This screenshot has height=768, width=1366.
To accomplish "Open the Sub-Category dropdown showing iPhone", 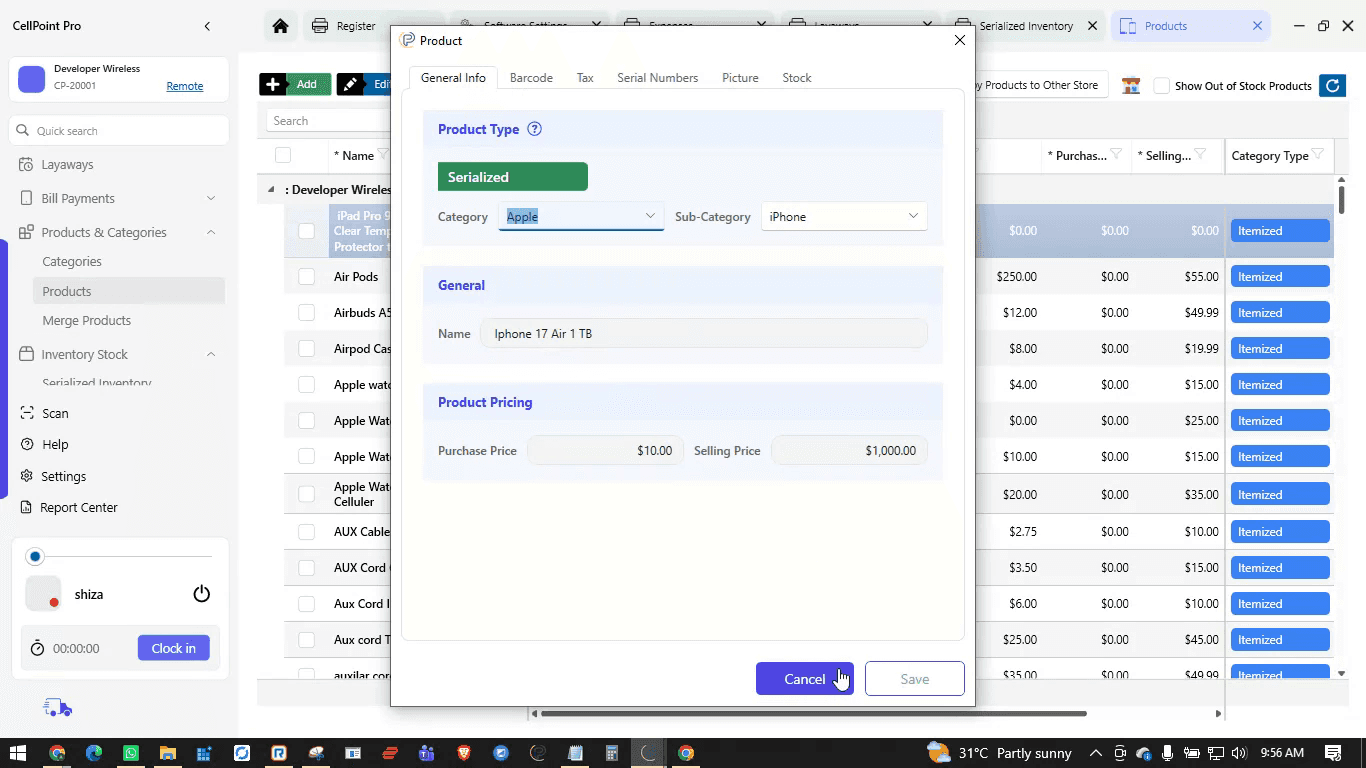I will tap(844, 216).
